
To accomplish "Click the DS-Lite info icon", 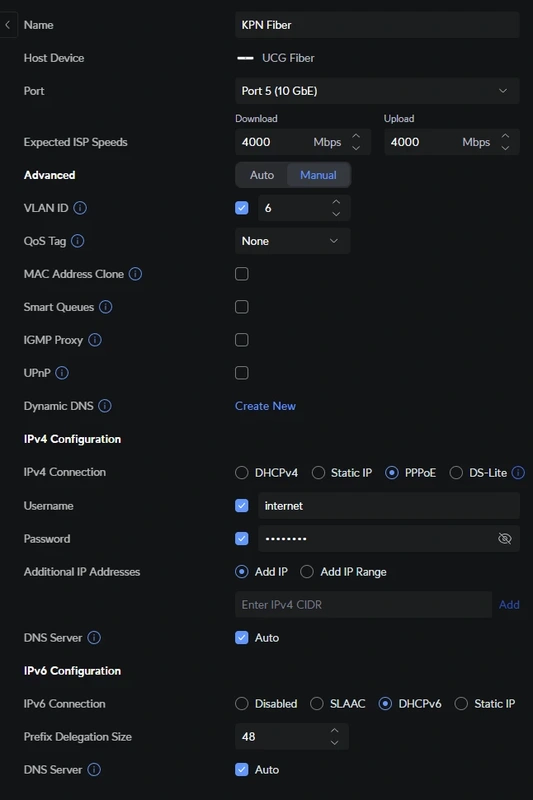I will click(518, 472).
